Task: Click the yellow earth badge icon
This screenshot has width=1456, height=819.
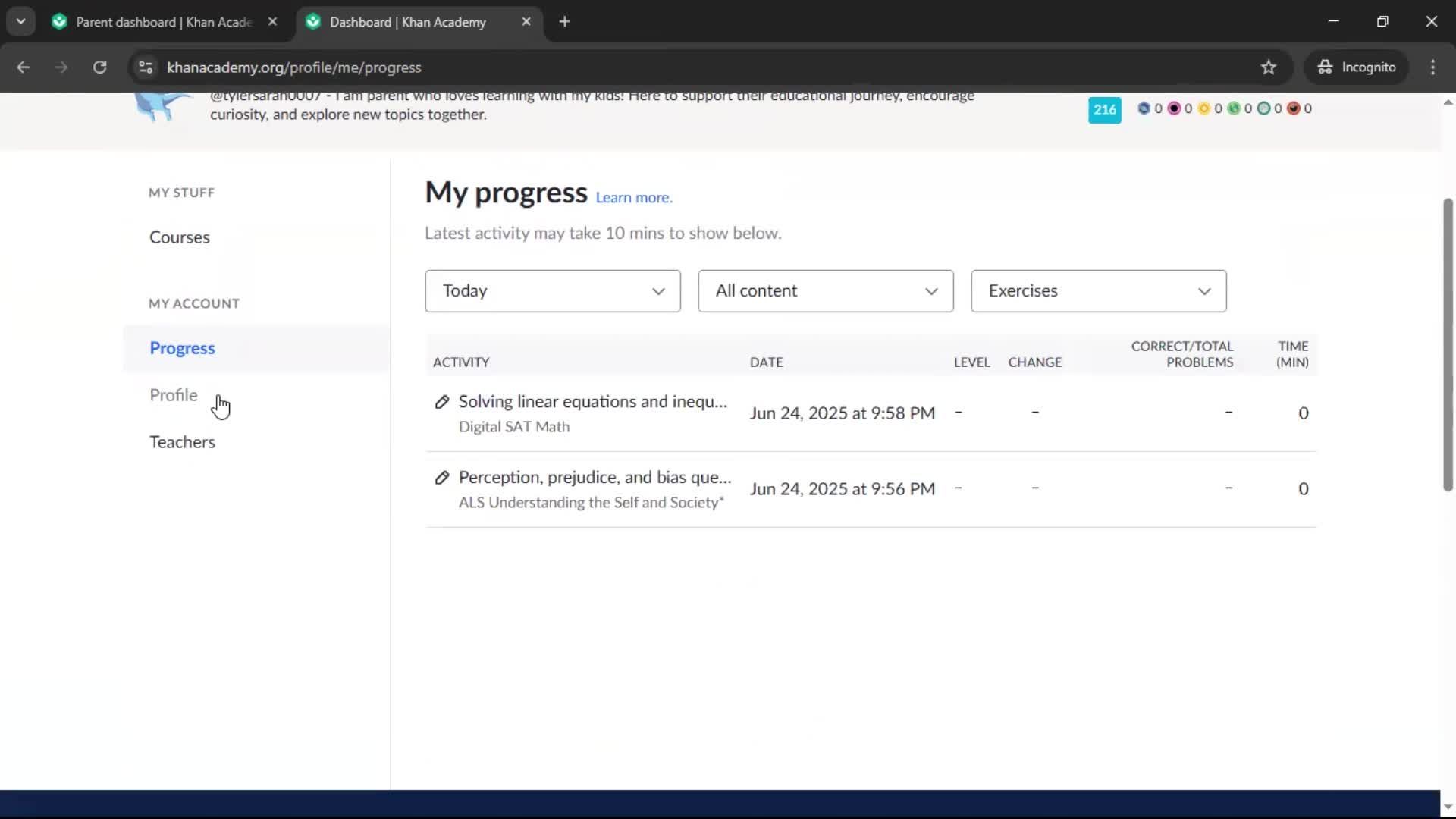Action: (x=1203, y=108)
